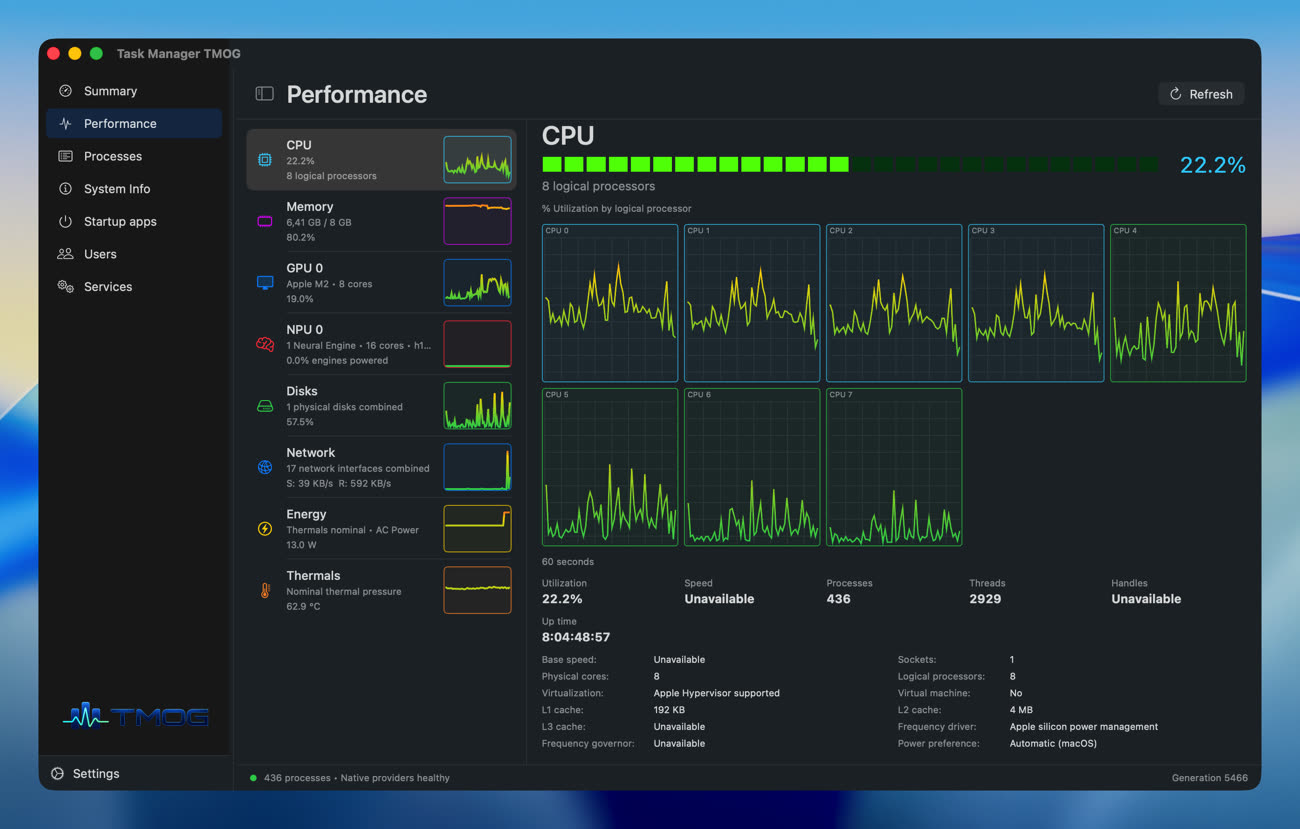
Task: Click the Services gears icon
Action: (65, 287)
